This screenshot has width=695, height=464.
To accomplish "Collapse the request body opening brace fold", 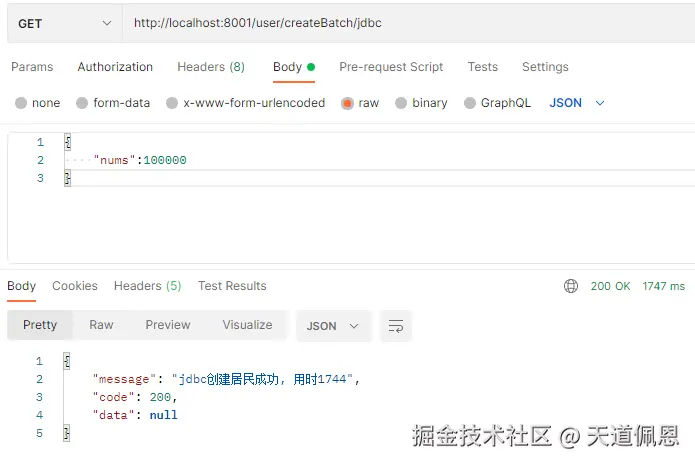I will coord(67,142).
